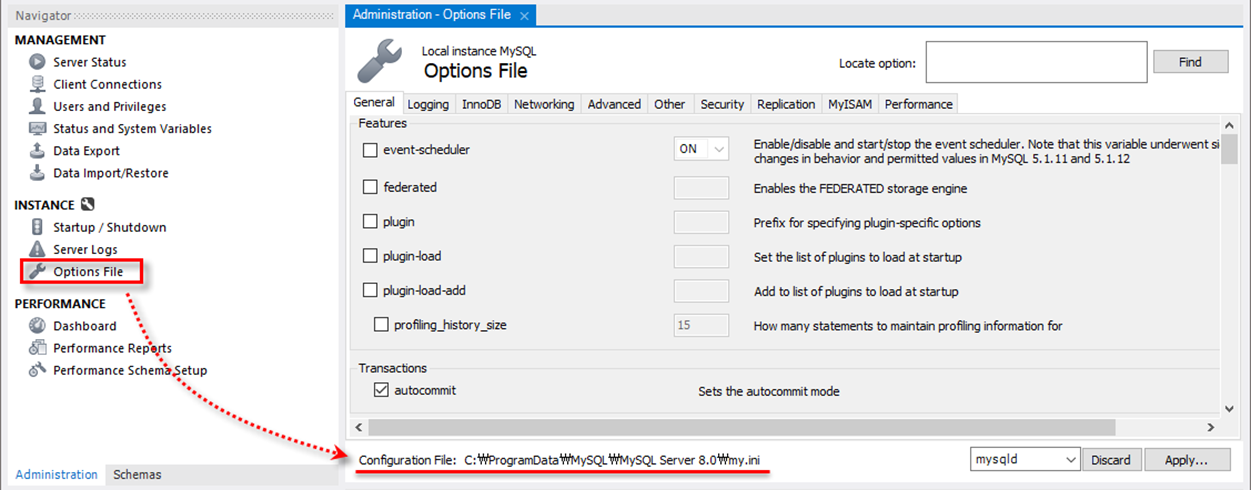Click the Discard button

[x=1110, y=460]
